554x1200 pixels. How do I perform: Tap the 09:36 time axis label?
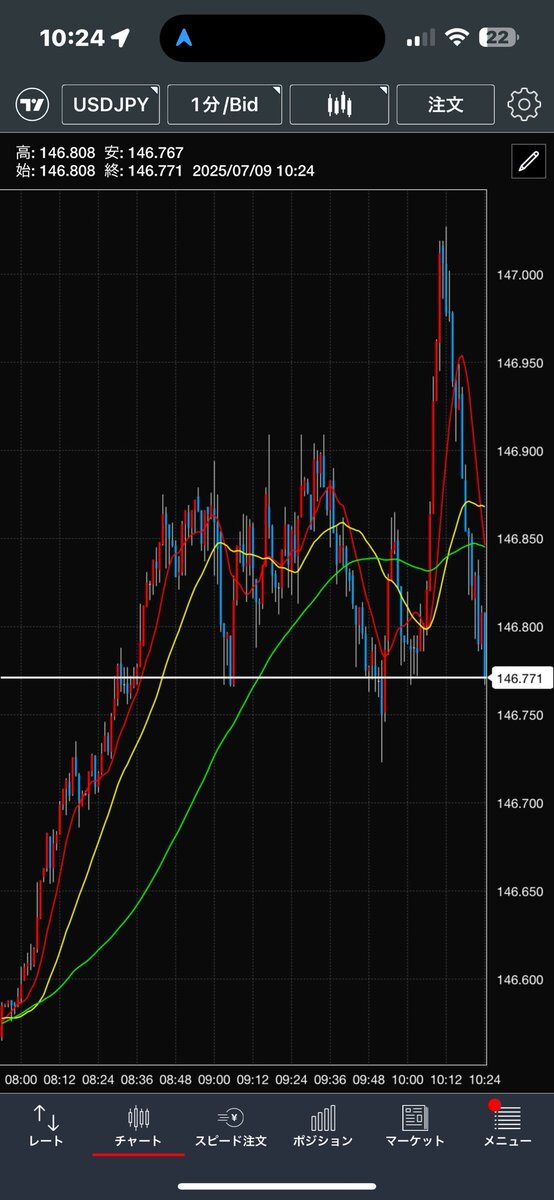pyautogui.click(x=329, y=1080)
